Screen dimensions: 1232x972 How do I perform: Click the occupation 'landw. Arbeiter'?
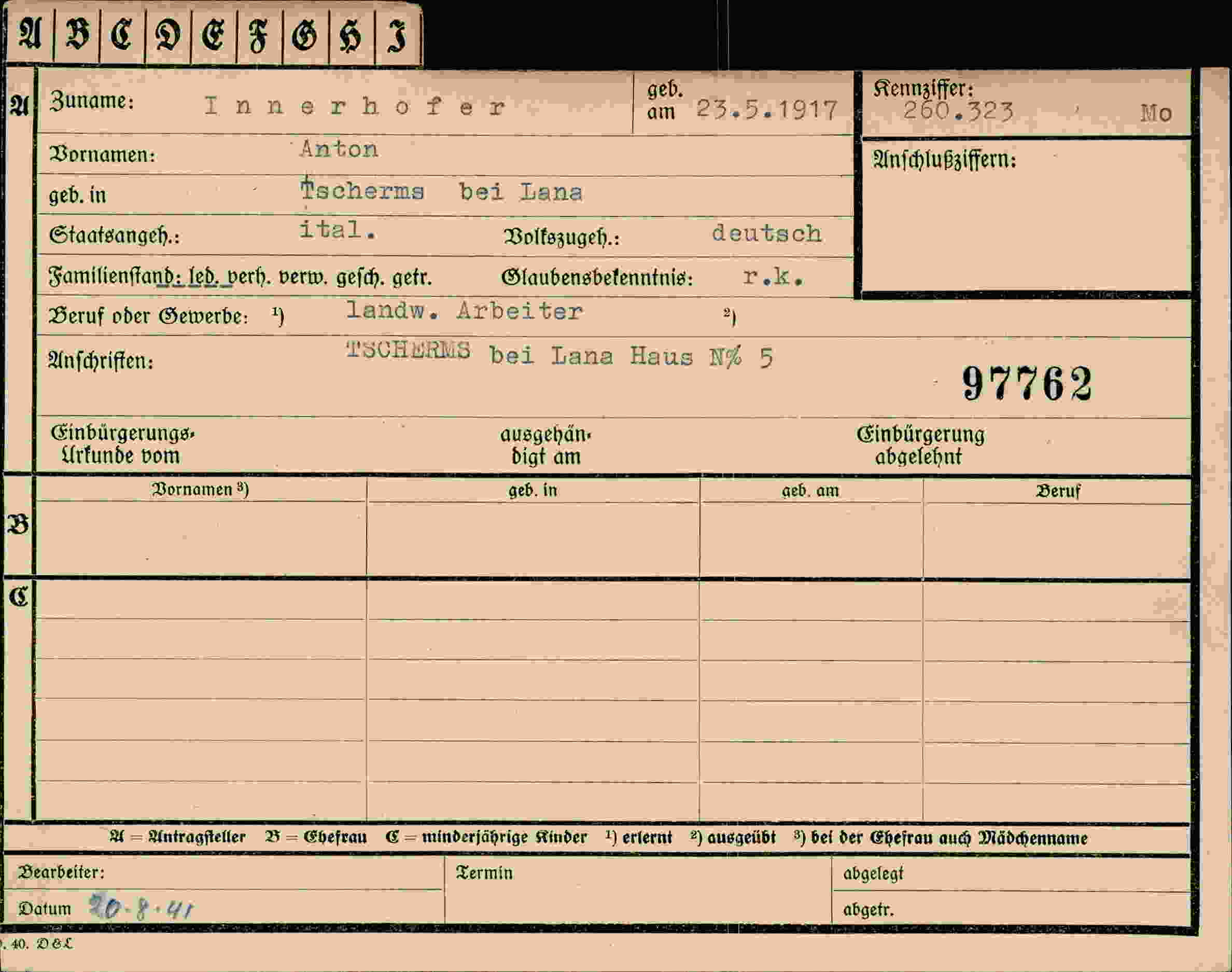point(464,311)
